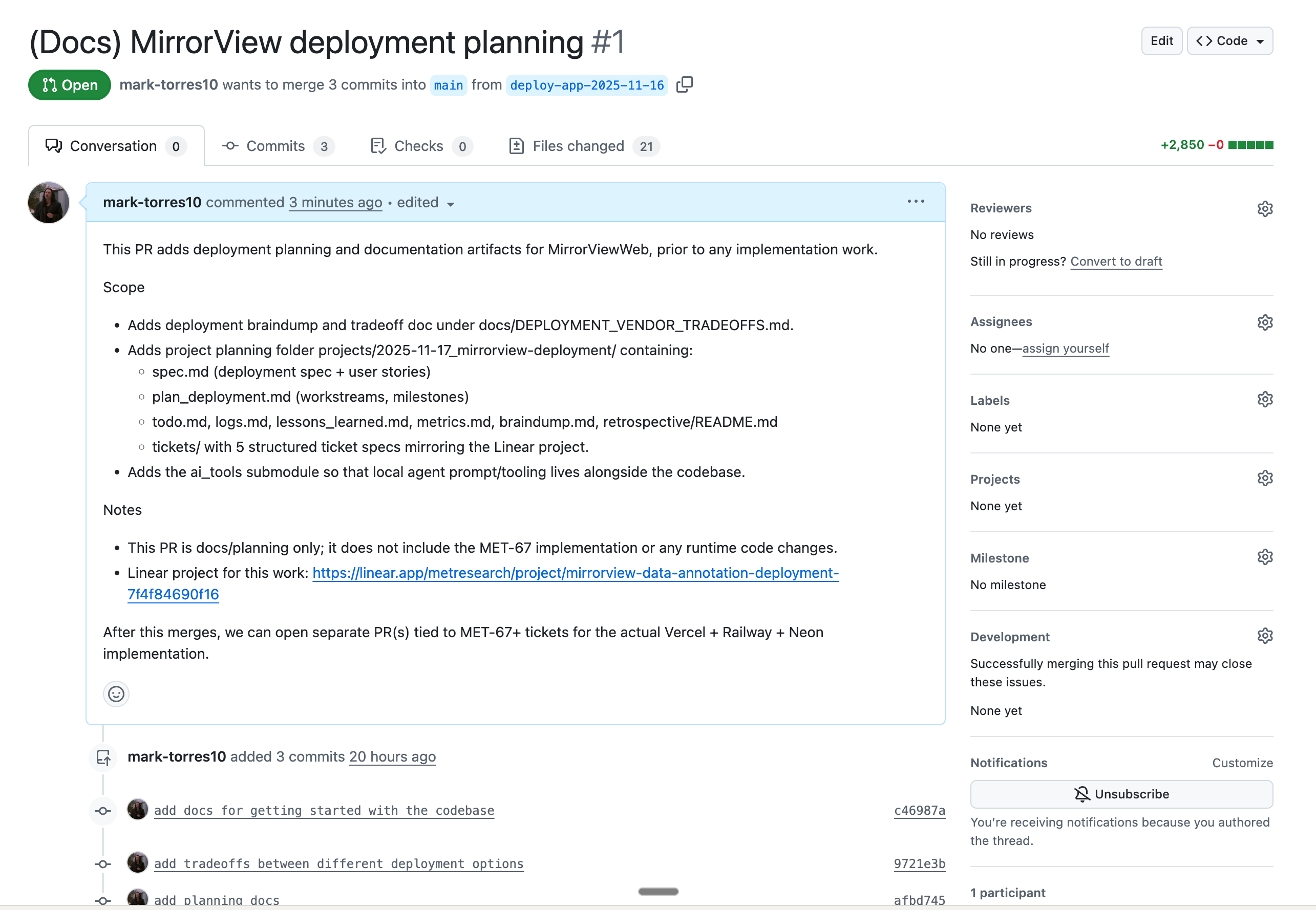Image resolution: width=1316 pixels, height=910 pixels.
Task: Click the Open pull request status badge
Action: (69, 84)
